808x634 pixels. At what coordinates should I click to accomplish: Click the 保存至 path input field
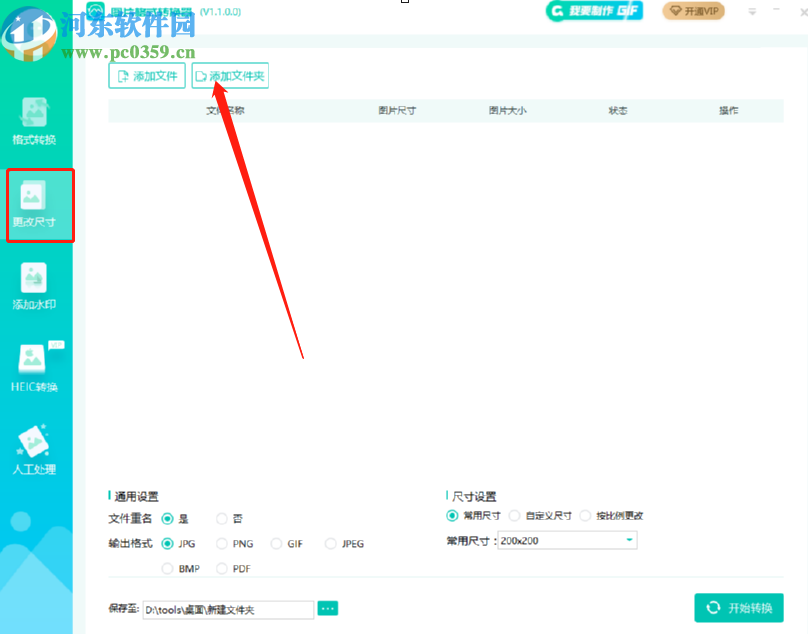pyautogui.click(x=228, y=608)
